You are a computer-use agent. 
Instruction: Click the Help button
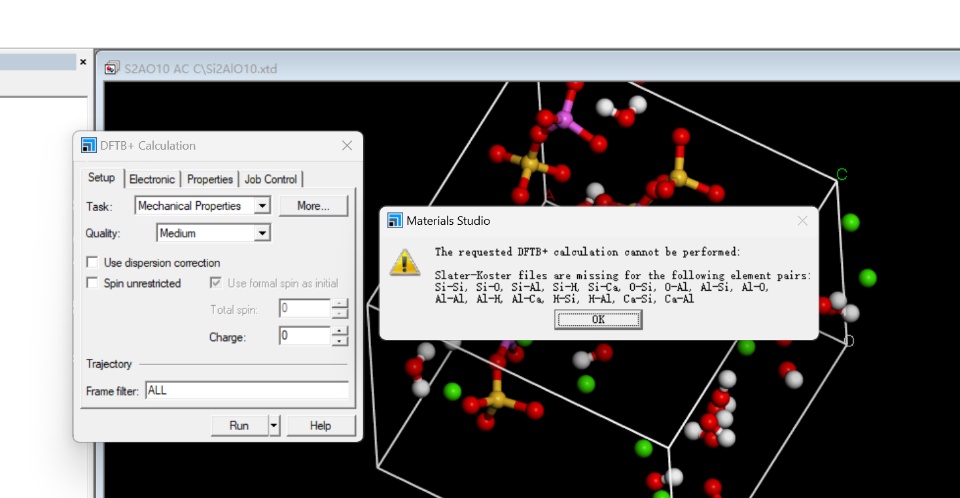[x=320, y=426]
